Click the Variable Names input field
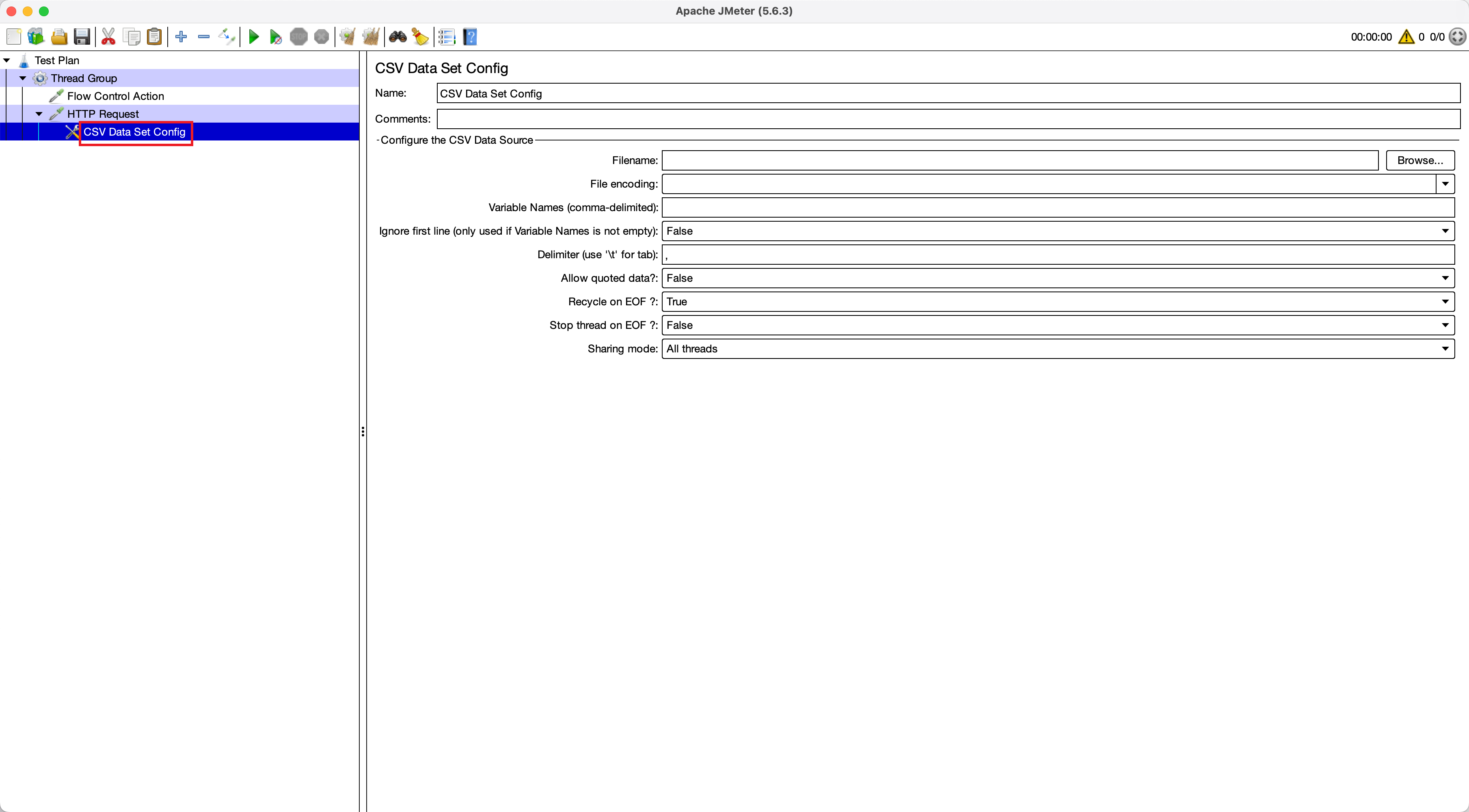The height and width of the screenshot is (812, 1469). point(1058,207)
